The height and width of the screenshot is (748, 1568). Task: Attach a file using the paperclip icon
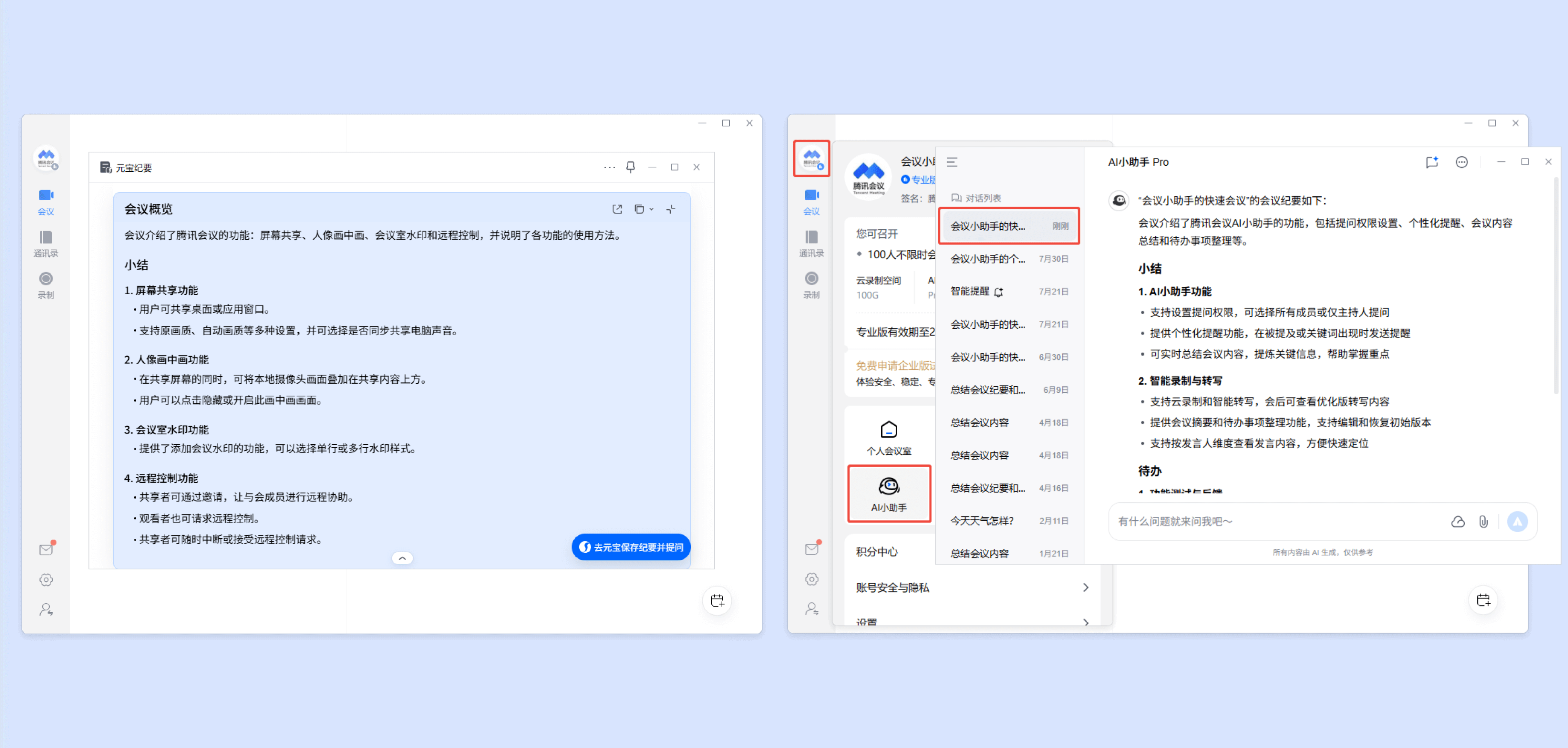pyautogui.click(x=1483, y=522)
